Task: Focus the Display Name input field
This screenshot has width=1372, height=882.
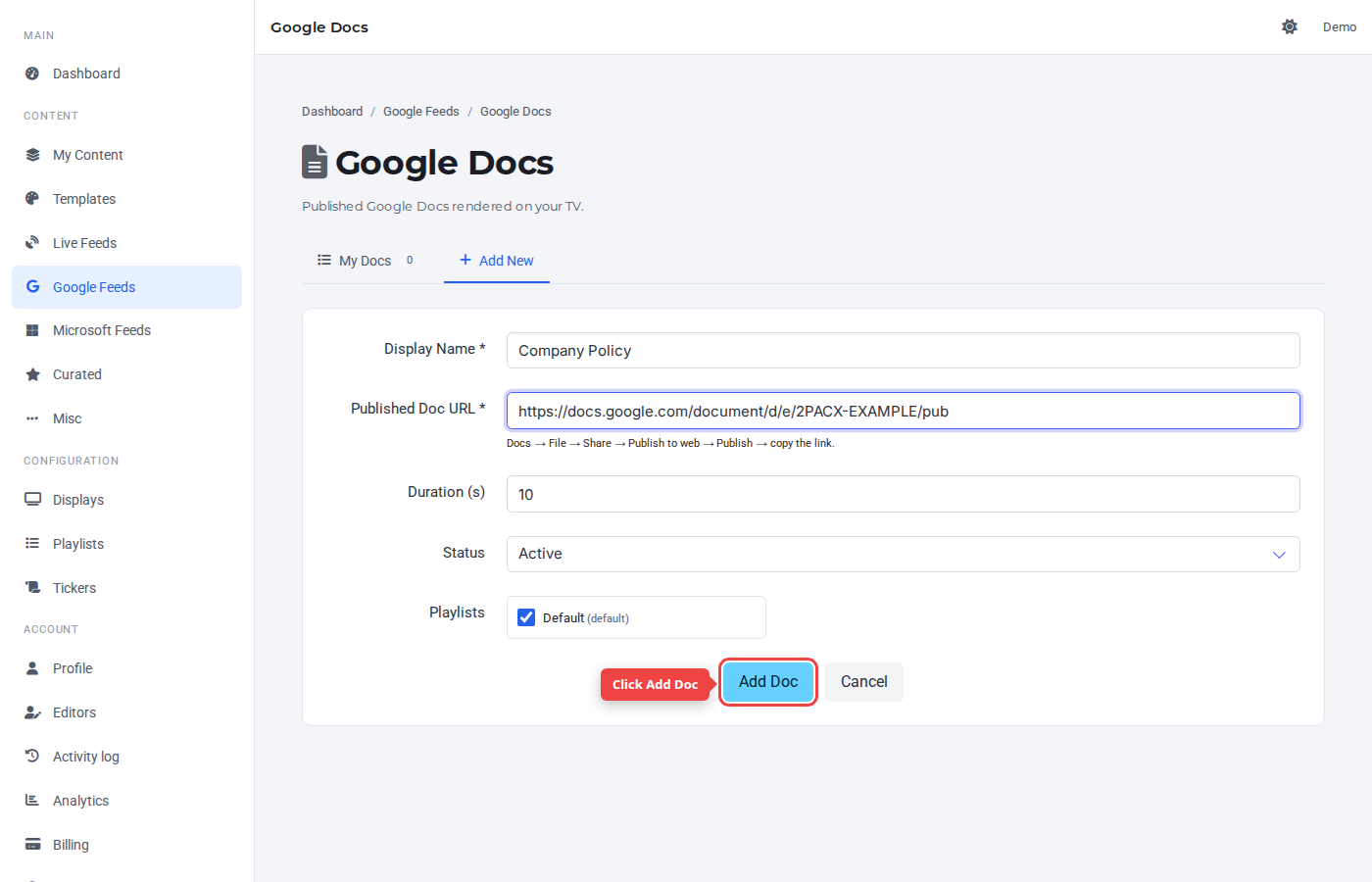Action: click(x=903, y=351)
